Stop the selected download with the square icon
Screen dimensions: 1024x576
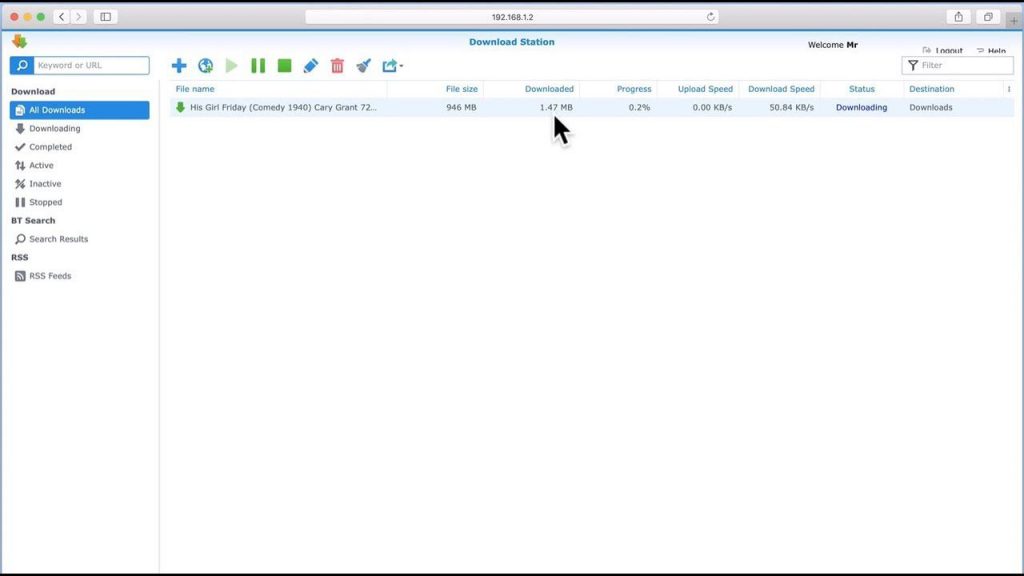pos(284,65)
